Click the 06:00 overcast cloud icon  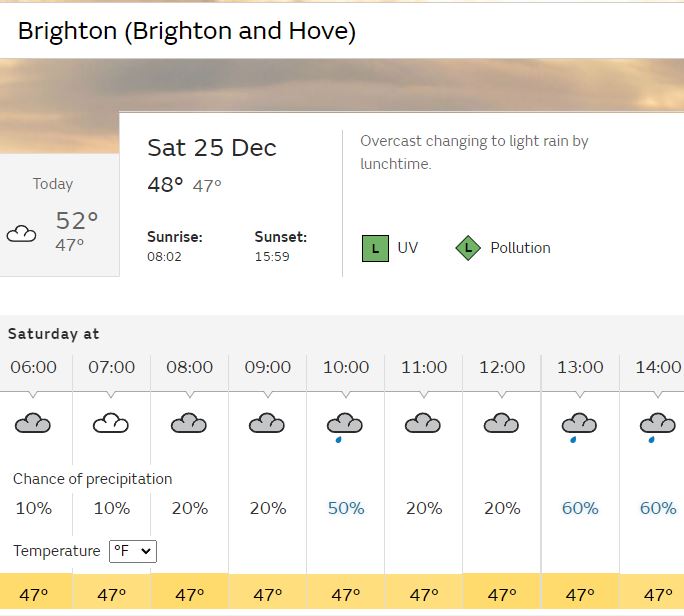(33, 423)
